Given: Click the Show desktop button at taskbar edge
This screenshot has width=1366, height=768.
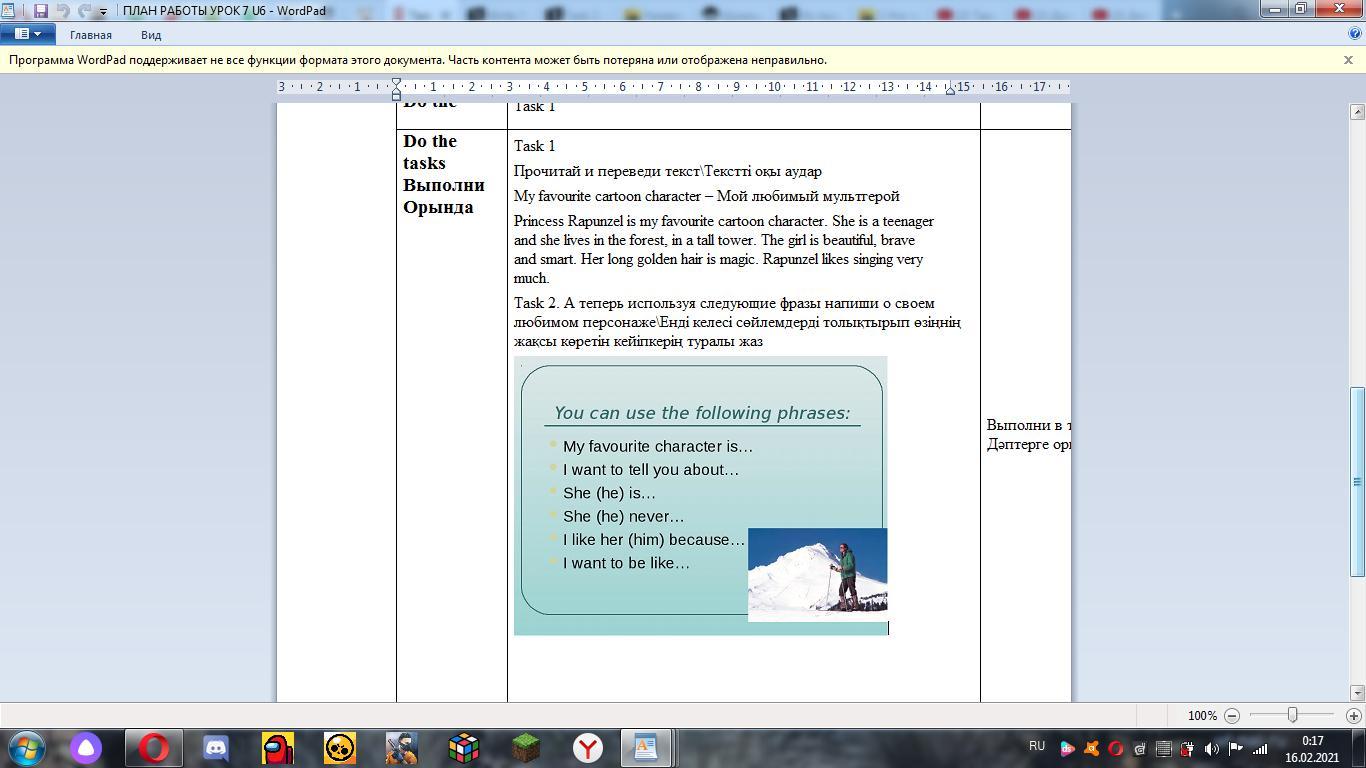Looking at the screenshot, I should (1359, 748).
